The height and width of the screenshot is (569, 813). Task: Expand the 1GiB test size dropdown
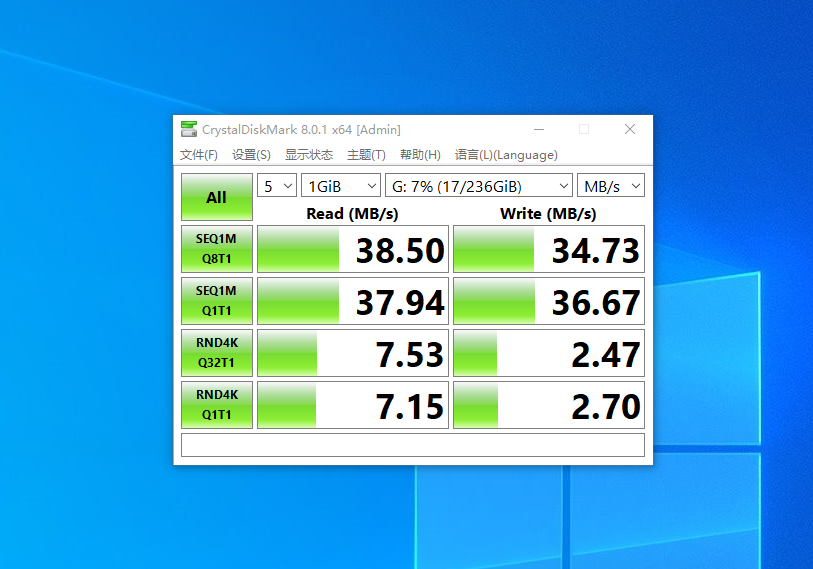(x=341, y=186)
